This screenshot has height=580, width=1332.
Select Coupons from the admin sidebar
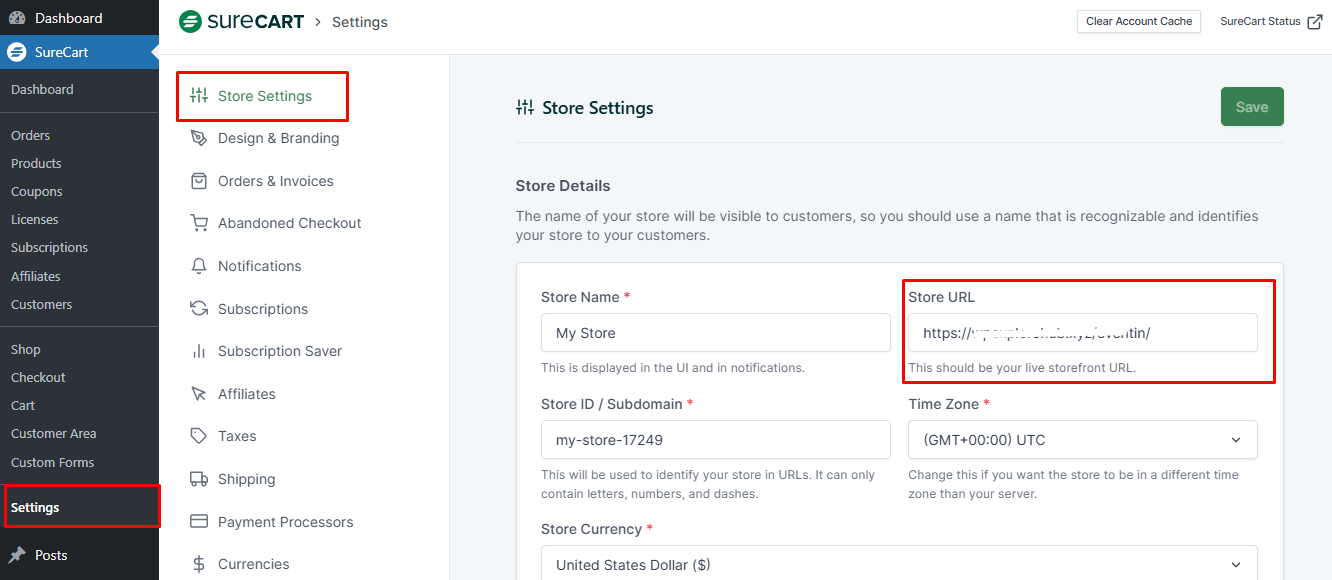click(x=36, y=191)
